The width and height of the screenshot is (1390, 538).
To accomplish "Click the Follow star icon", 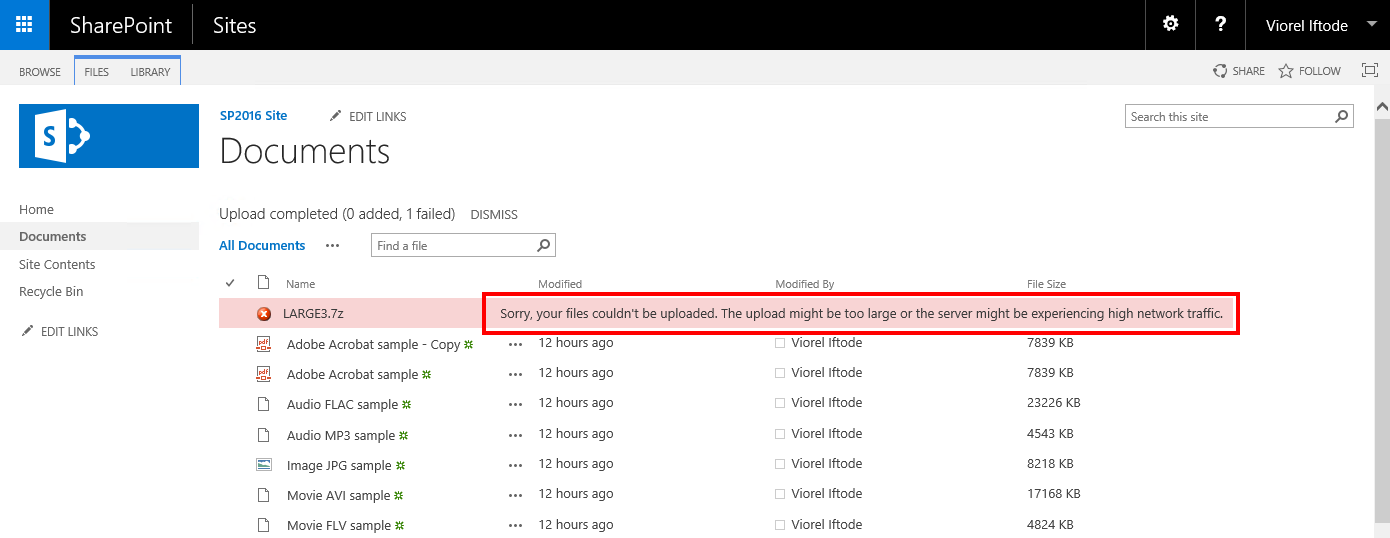I will pyautogui.click(x=1286, y=71).
